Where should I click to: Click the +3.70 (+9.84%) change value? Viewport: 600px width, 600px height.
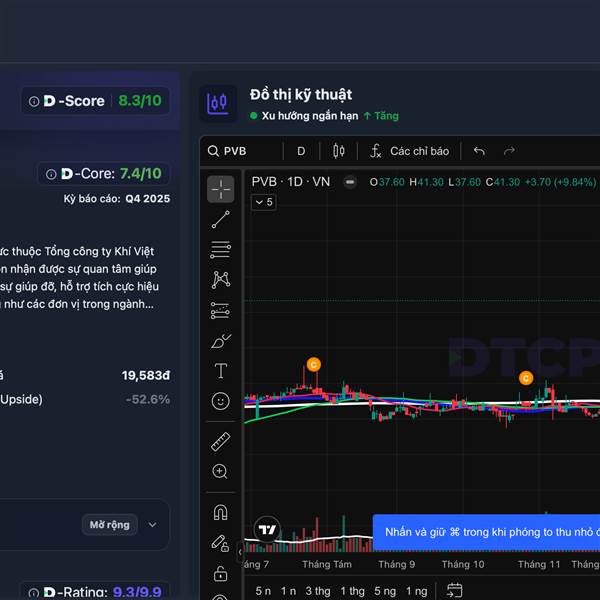tap(561, 182)
